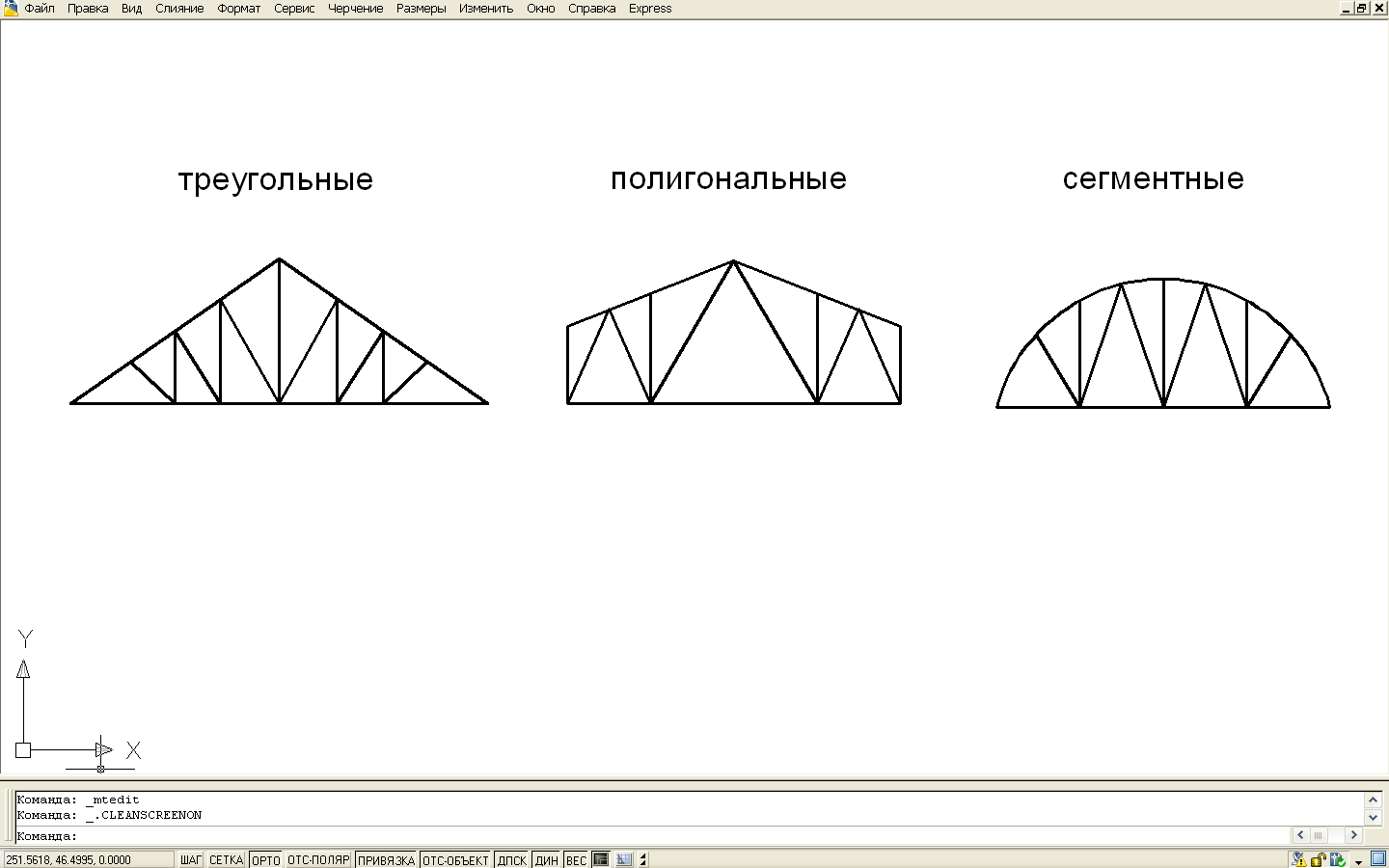Click the Clean Screen icon in status bar
This screenshot has width=1389, height=868.
(x=1377, y=860)
